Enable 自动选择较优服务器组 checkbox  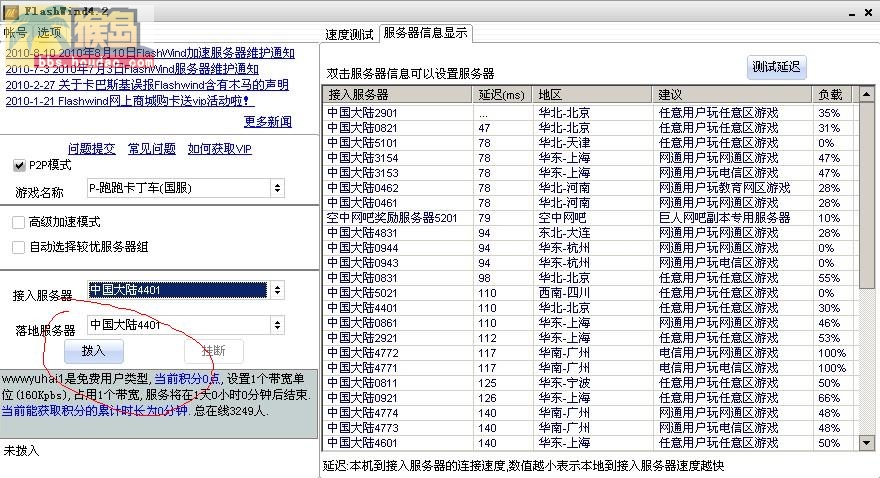point(19,247)
